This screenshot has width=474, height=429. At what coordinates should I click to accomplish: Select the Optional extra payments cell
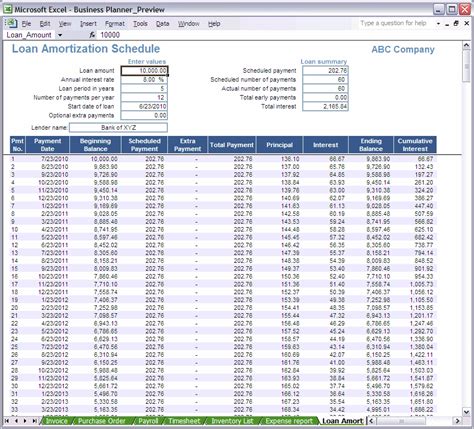coord(144,115)
